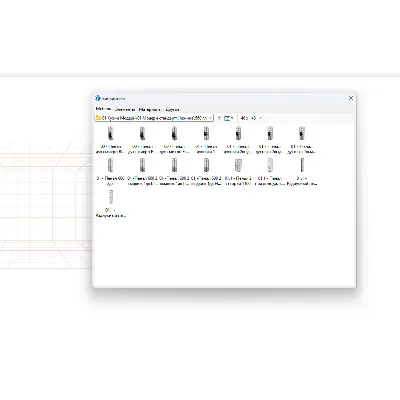The image size is (400, 400).
Task: Expand the folder path combo box
Action: [x=210, y=118]
